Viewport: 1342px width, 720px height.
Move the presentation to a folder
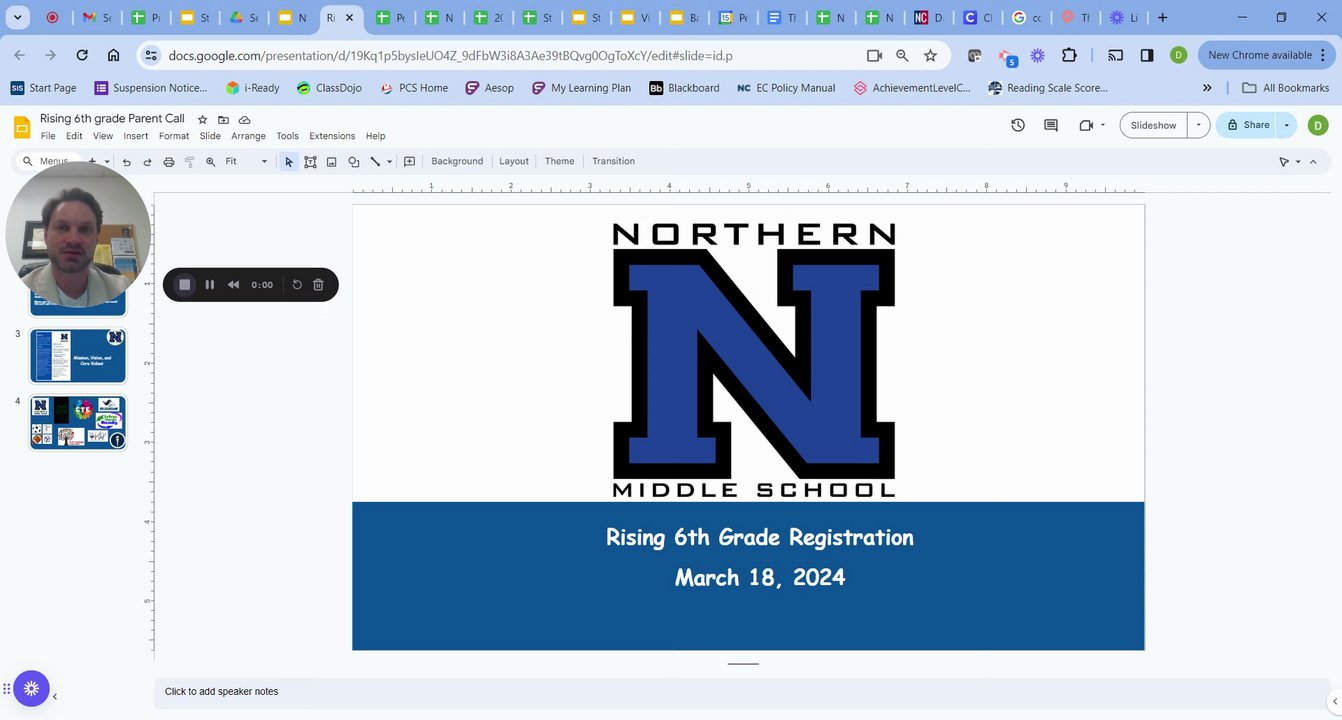click(224, 119)
